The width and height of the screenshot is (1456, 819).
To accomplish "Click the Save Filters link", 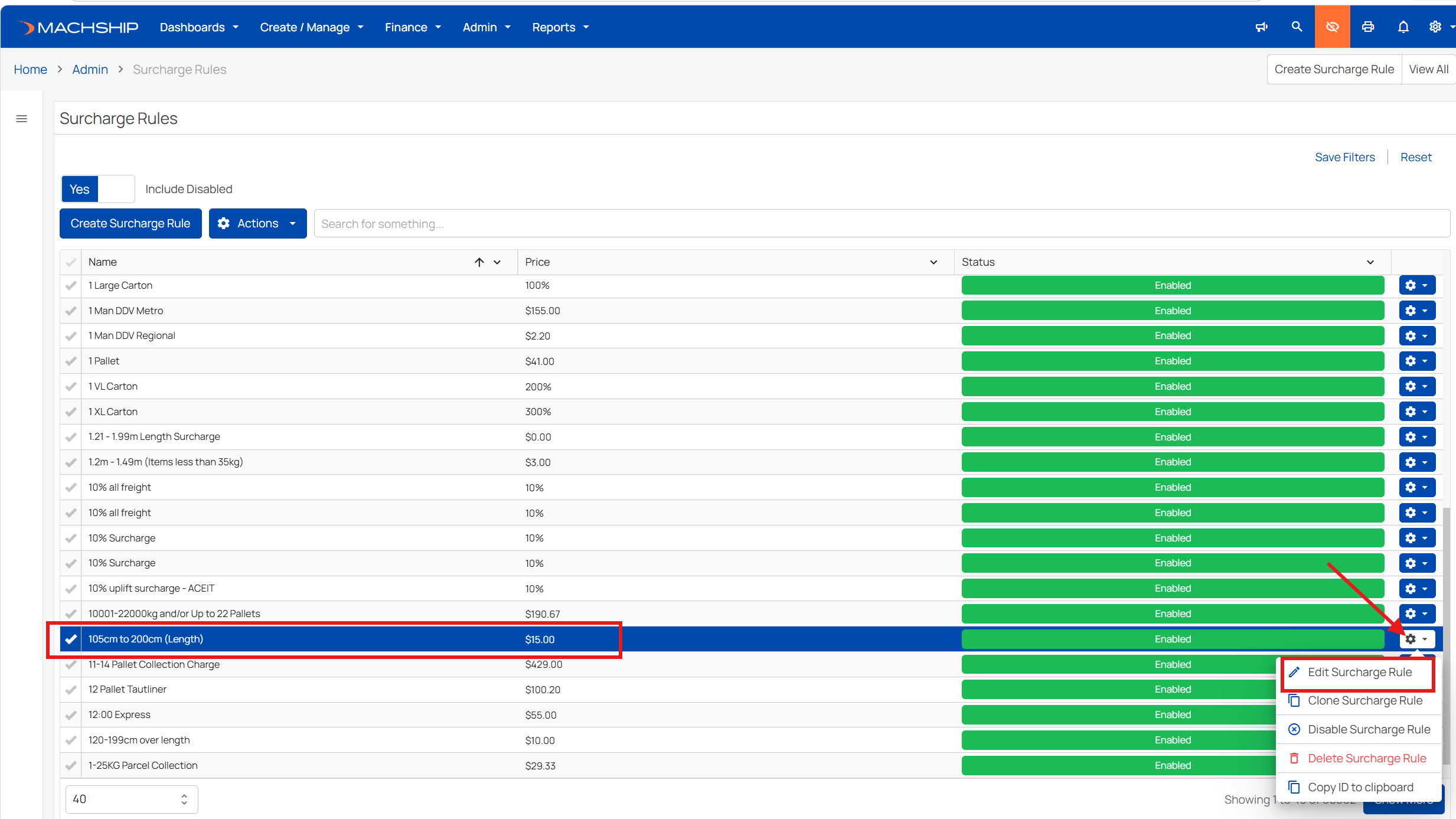I will [1344, 157].
